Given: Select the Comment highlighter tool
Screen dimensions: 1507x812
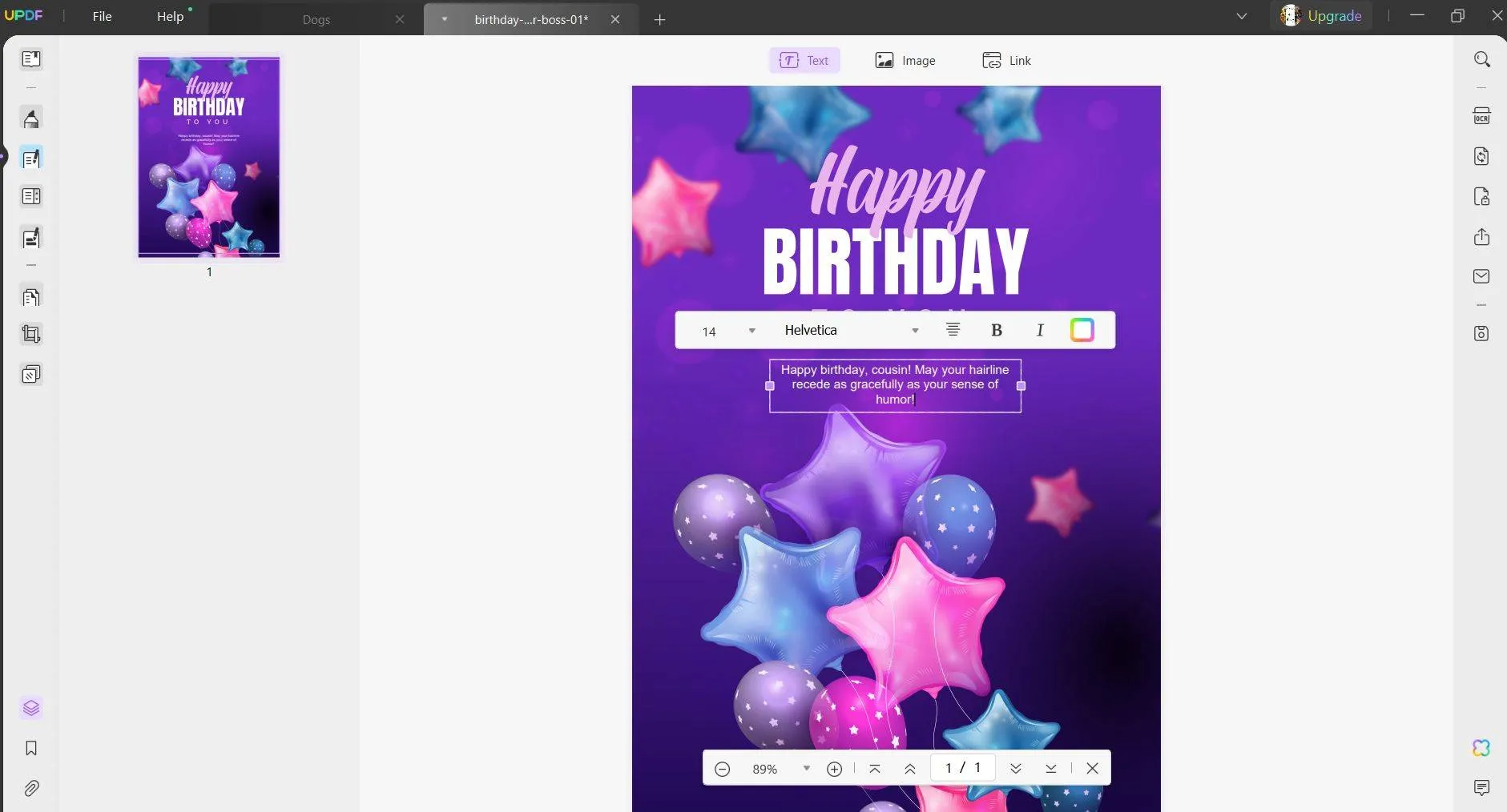Looking at the screenshot, I should coord(31,119).
